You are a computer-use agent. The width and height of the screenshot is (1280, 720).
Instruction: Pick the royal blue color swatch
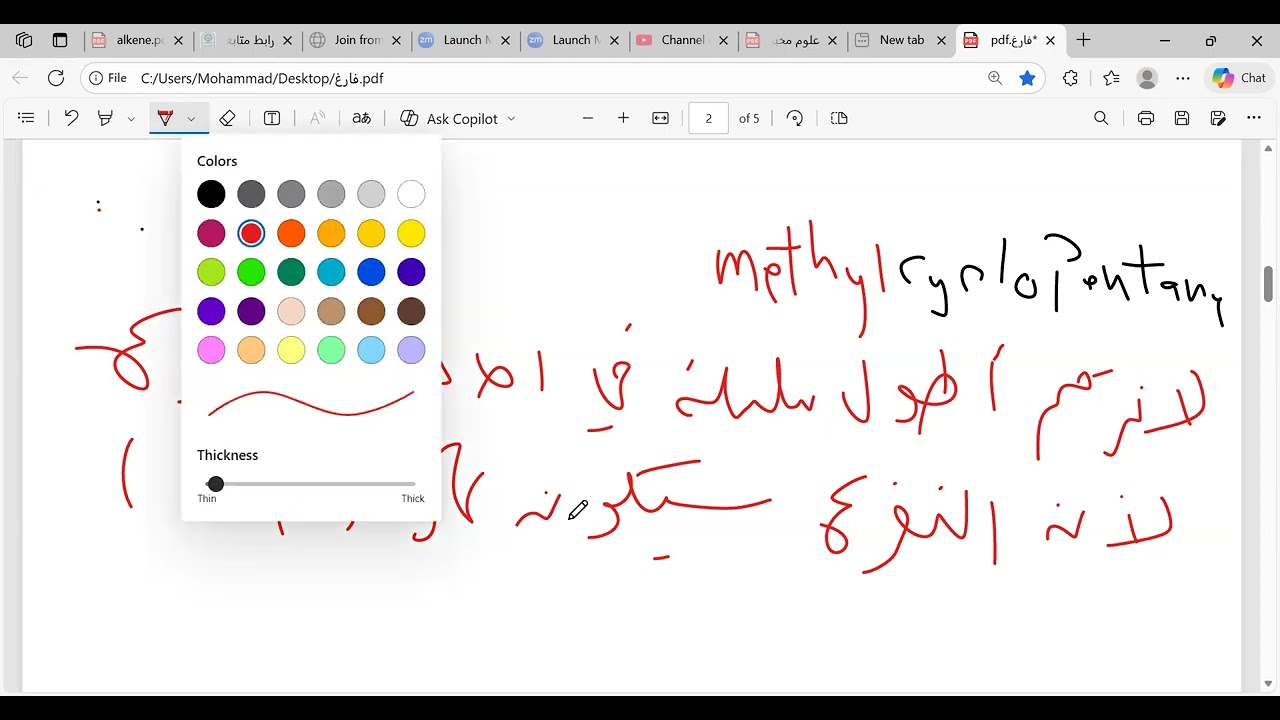[x=371, y=272]
